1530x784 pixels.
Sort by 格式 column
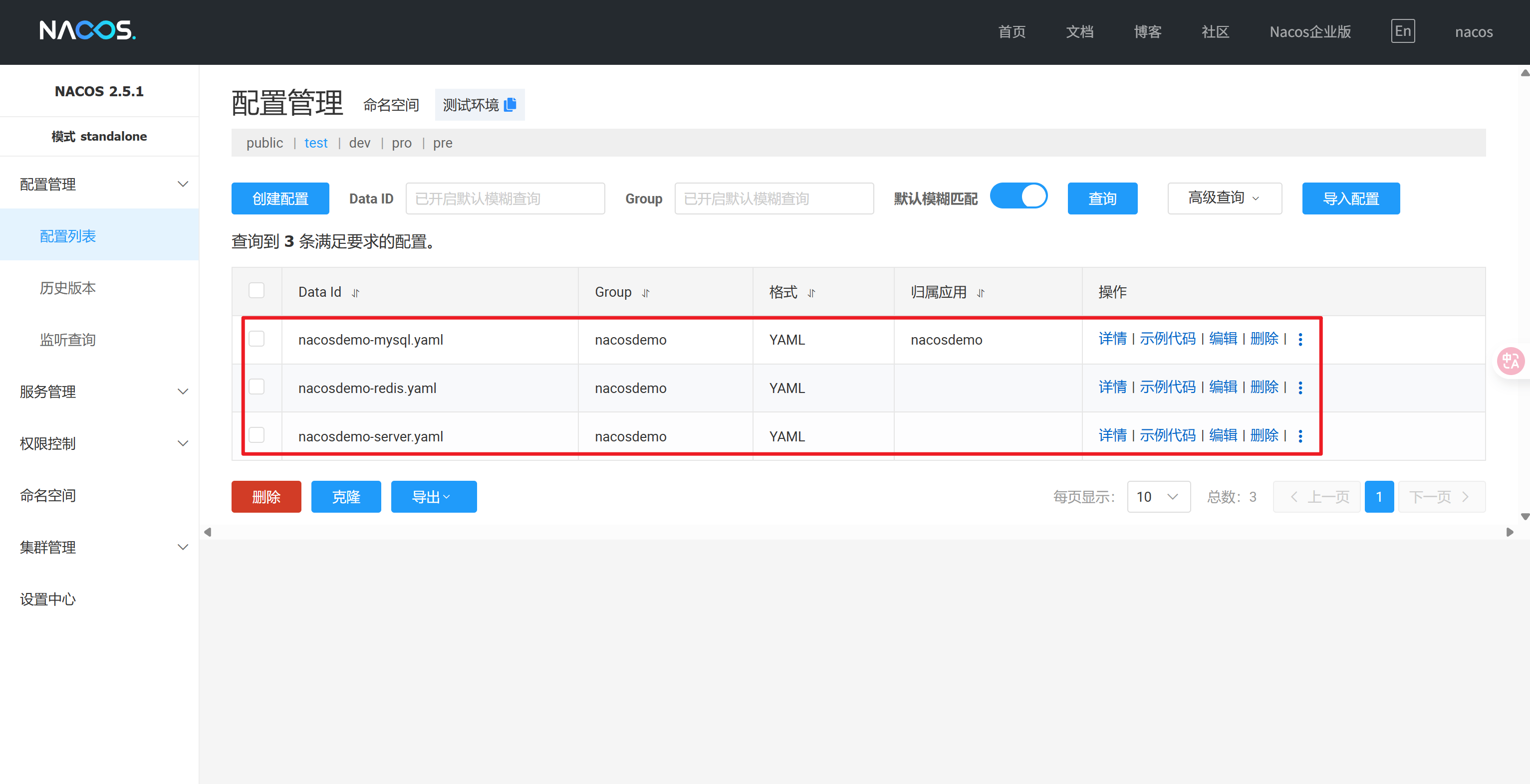point(811,293)
